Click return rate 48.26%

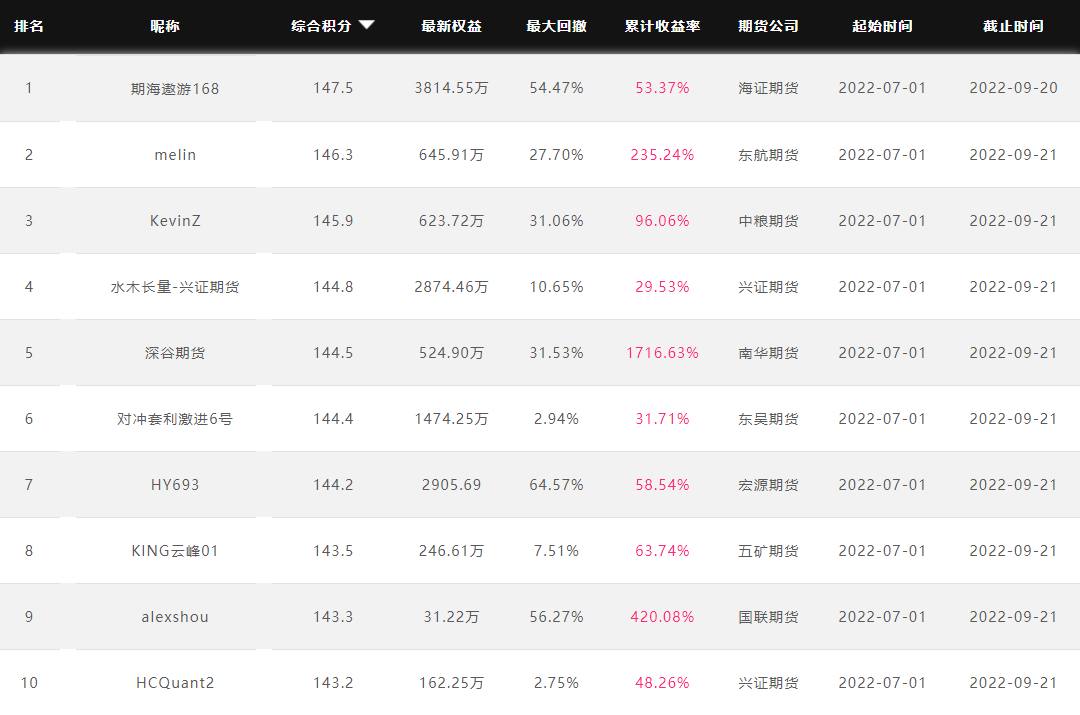tap(663, 683)
